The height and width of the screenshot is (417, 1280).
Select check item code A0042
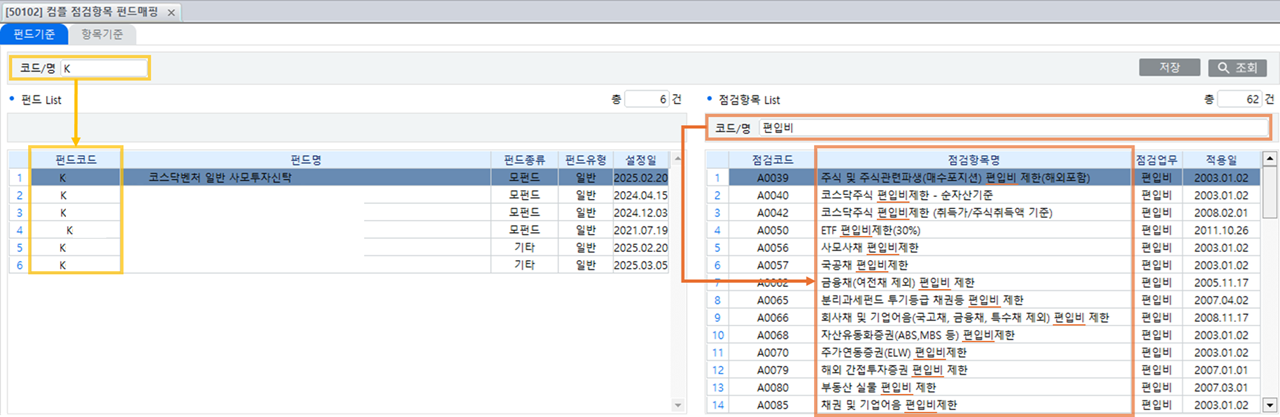(773, 213)
